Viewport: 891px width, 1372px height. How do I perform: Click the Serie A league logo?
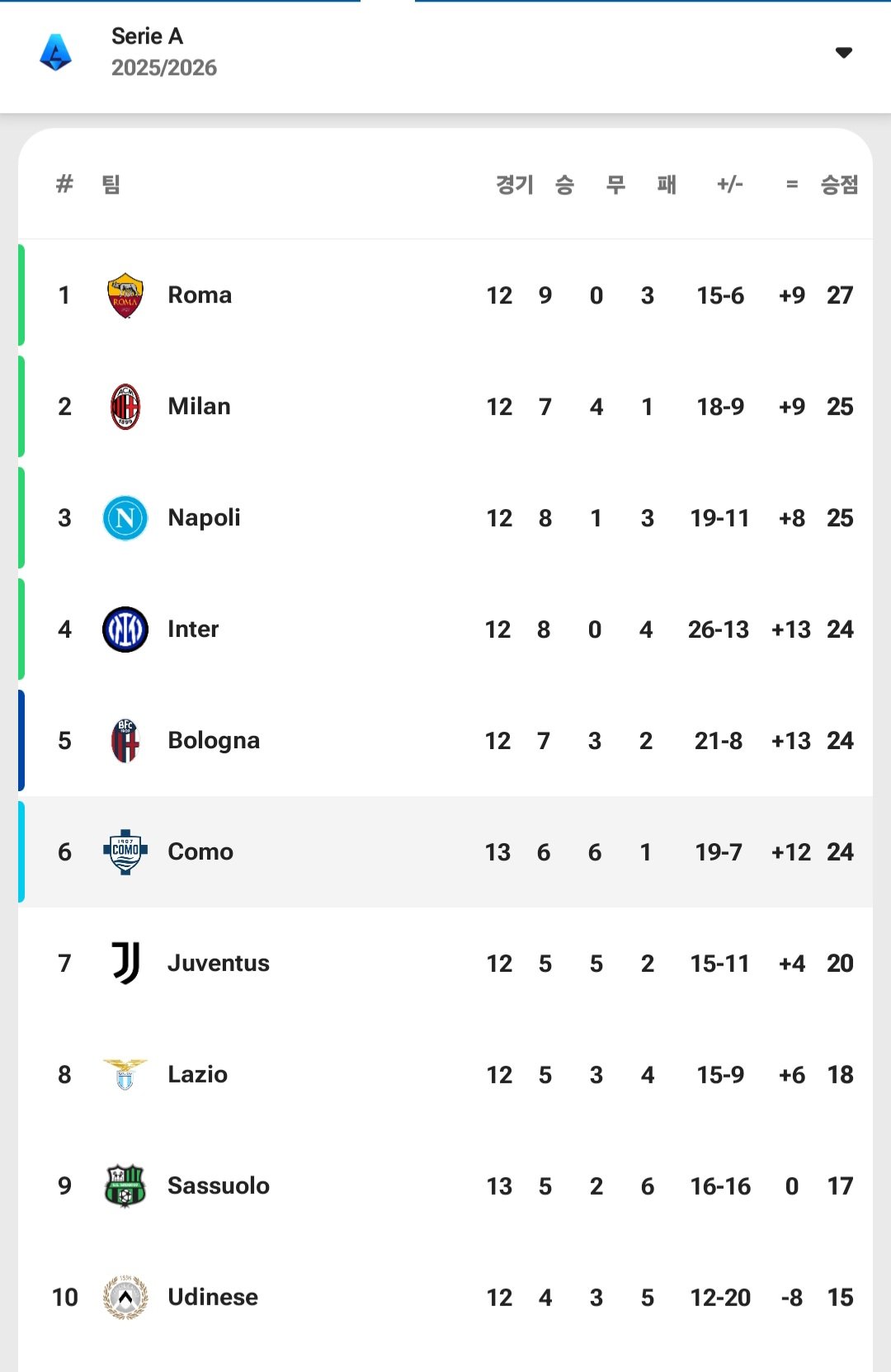pyautogui.click(x=56, y=52)
